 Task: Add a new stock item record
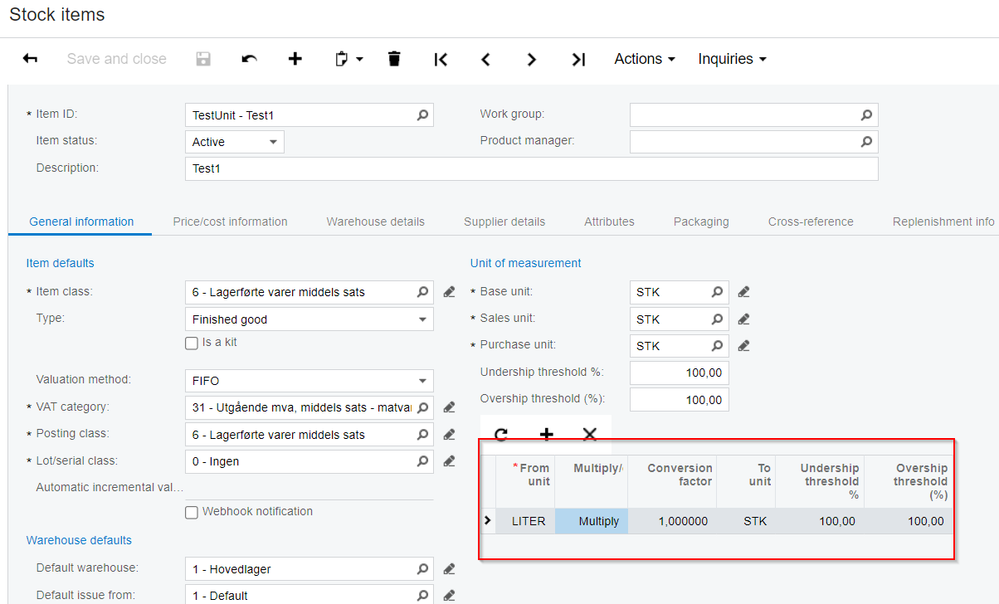pyautogui.click(x=295, y=59)
